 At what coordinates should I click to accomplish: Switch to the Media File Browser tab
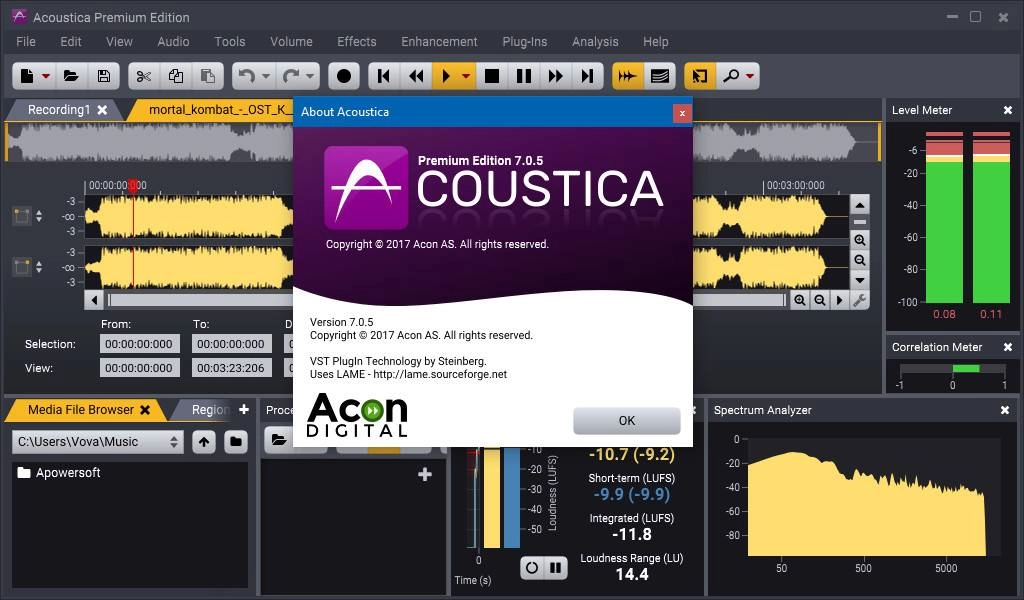(x=80, y=410)
